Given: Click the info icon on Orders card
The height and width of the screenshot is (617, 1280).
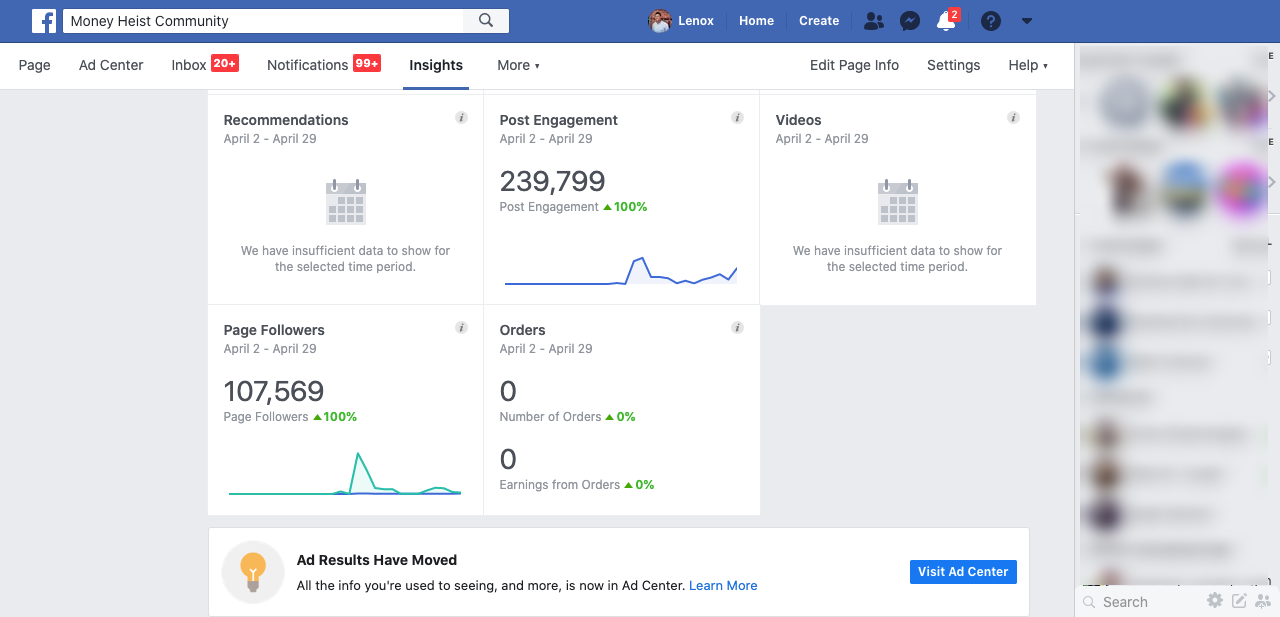Looking at the screenshot, I should [737, 328].
